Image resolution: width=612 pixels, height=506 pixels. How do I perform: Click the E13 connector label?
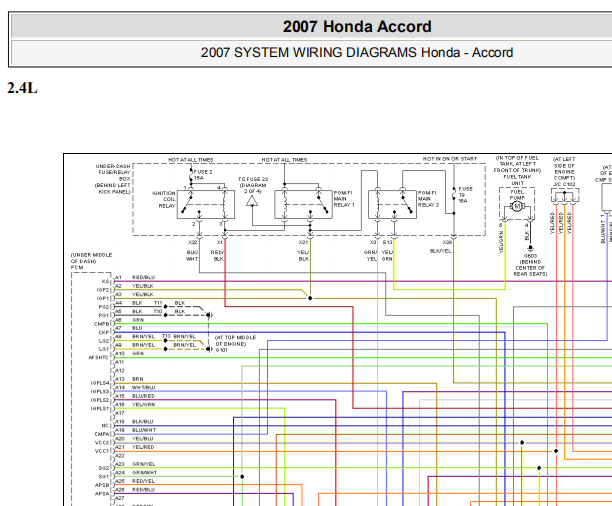387,242
